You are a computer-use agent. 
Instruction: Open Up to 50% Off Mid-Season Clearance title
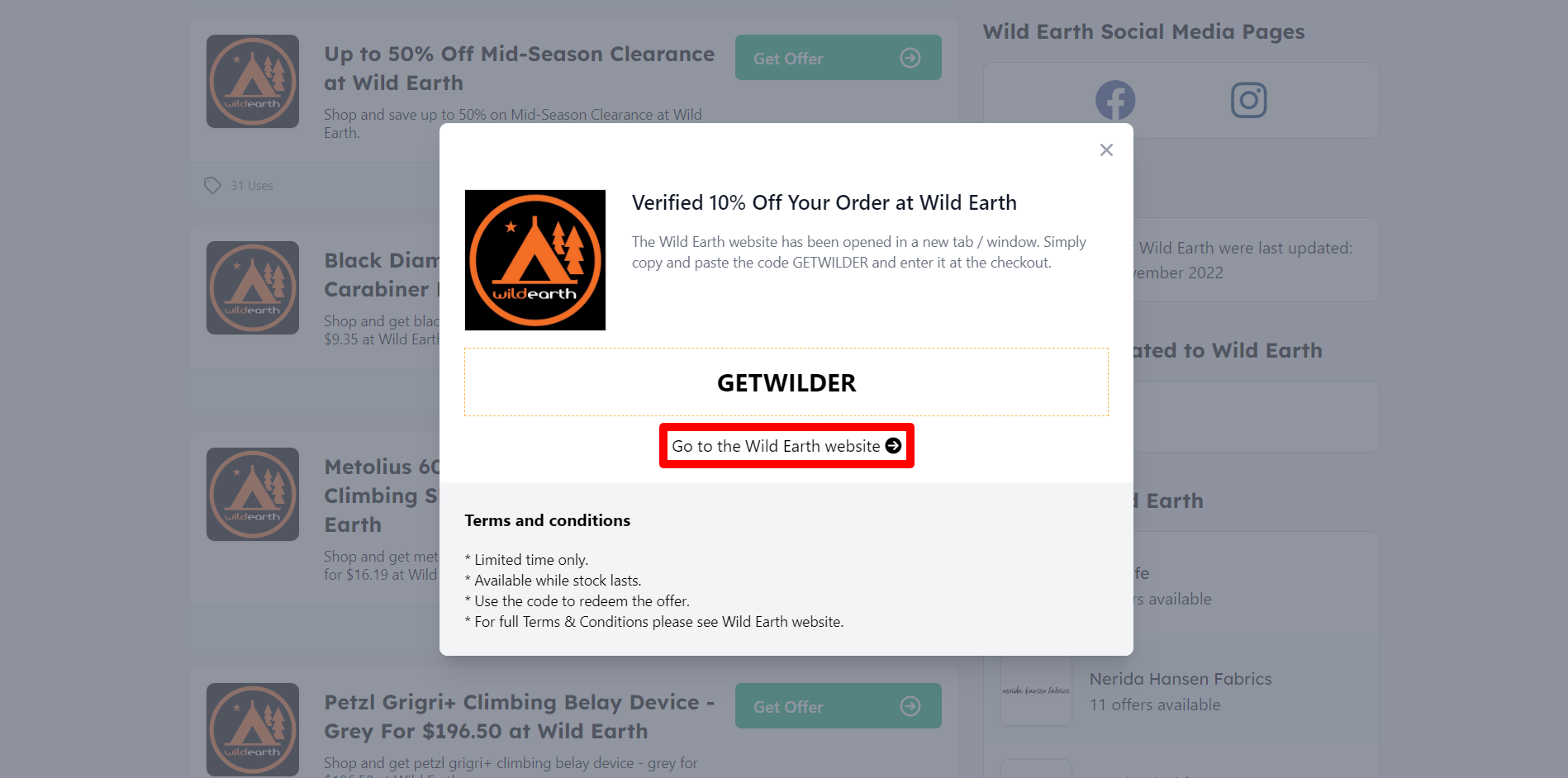point(520,69)
